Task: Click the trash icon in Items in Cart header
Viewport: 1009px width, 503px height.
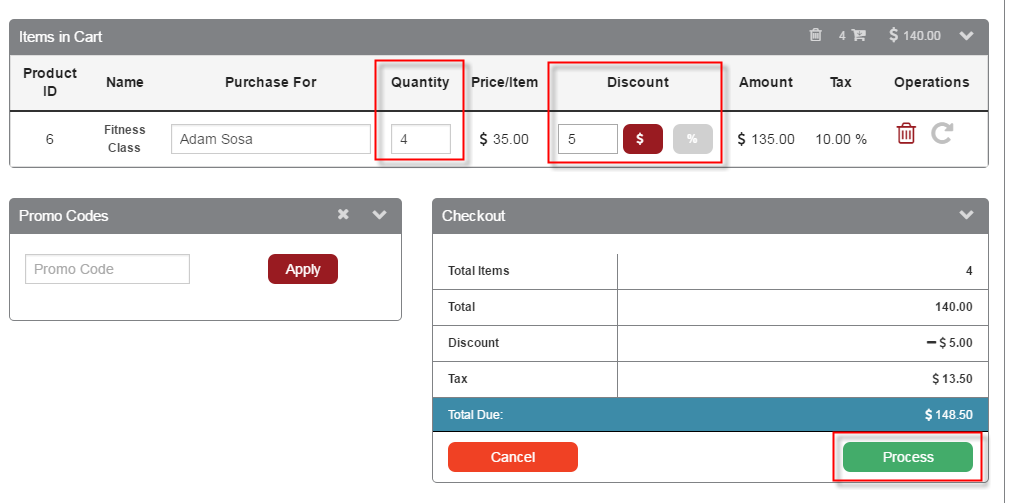Action: 815,35
